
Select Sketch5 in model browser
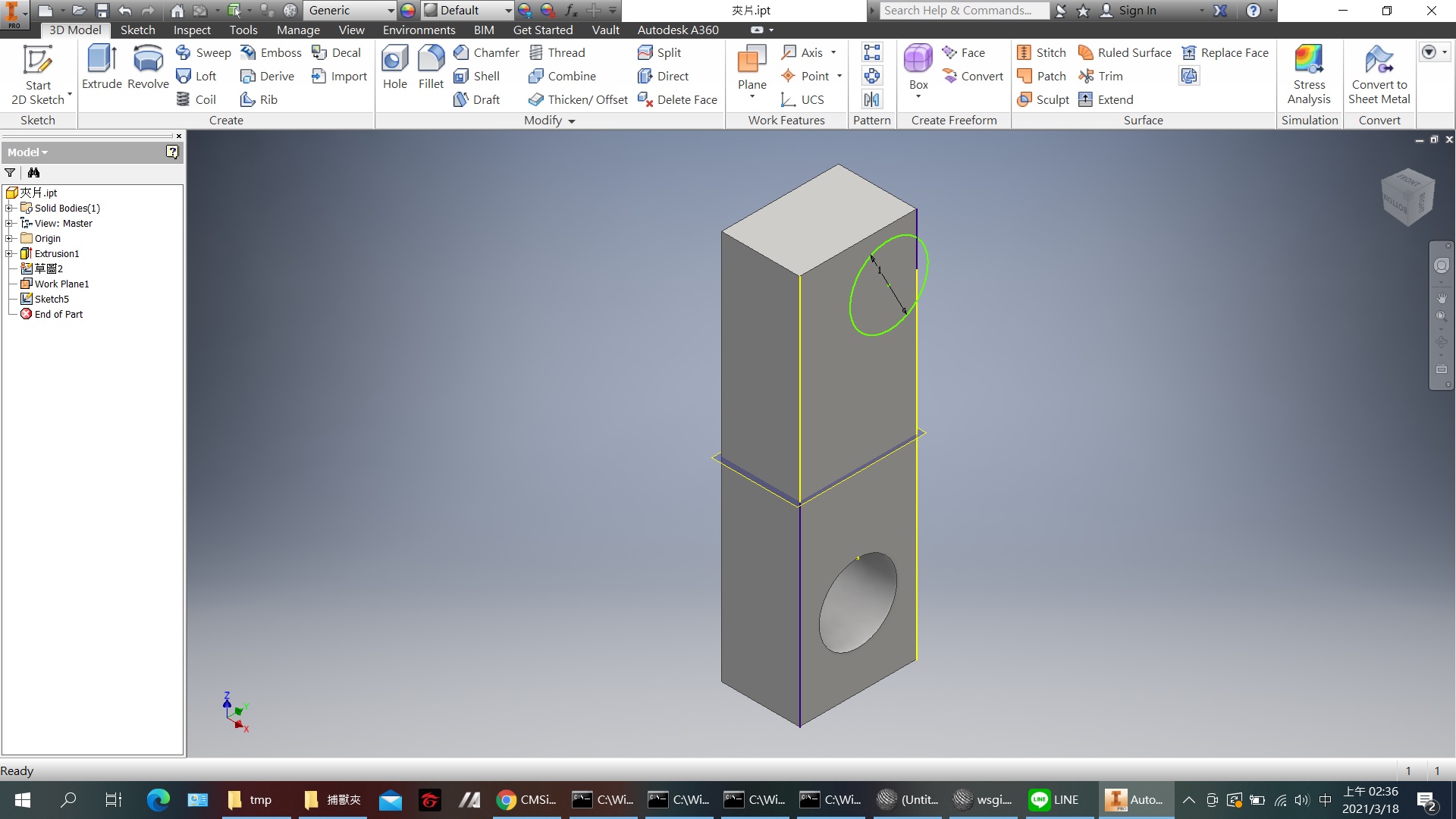pyautogui.click(x=52, y=299)
